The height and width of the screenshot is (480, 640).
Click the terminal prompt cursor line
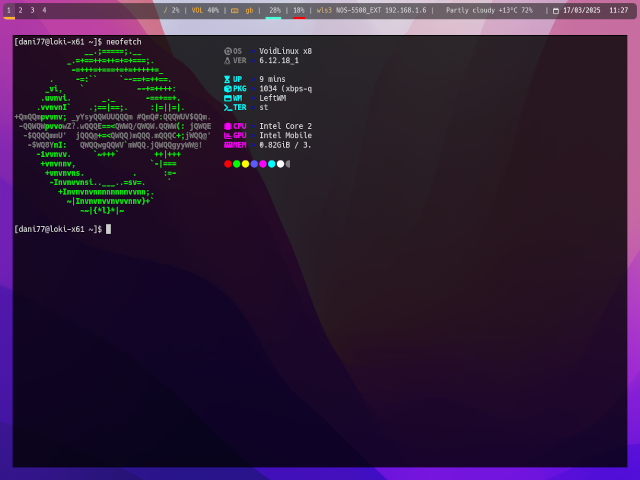pyautogui.click(x=108, y=229)
